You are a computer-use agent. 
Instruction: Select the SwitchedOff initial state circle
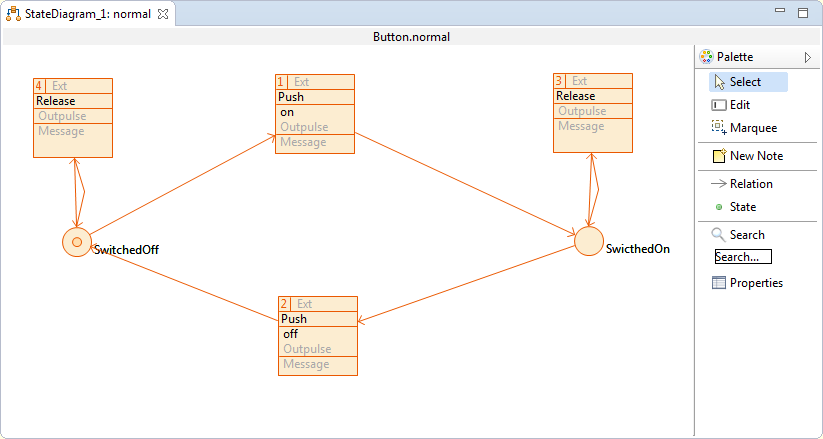[77, 242]
